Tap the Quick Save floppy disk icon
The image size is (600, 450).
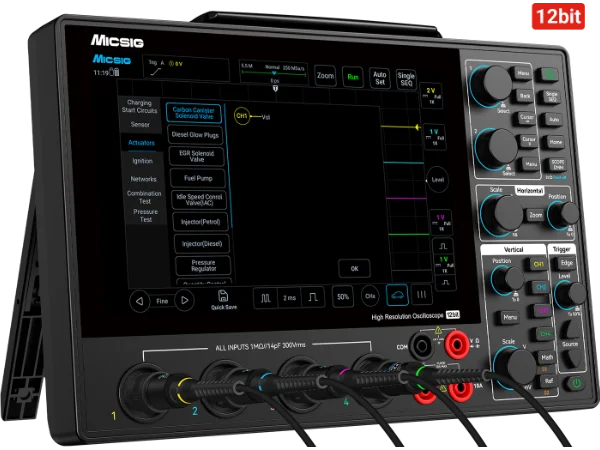[223, 296]
